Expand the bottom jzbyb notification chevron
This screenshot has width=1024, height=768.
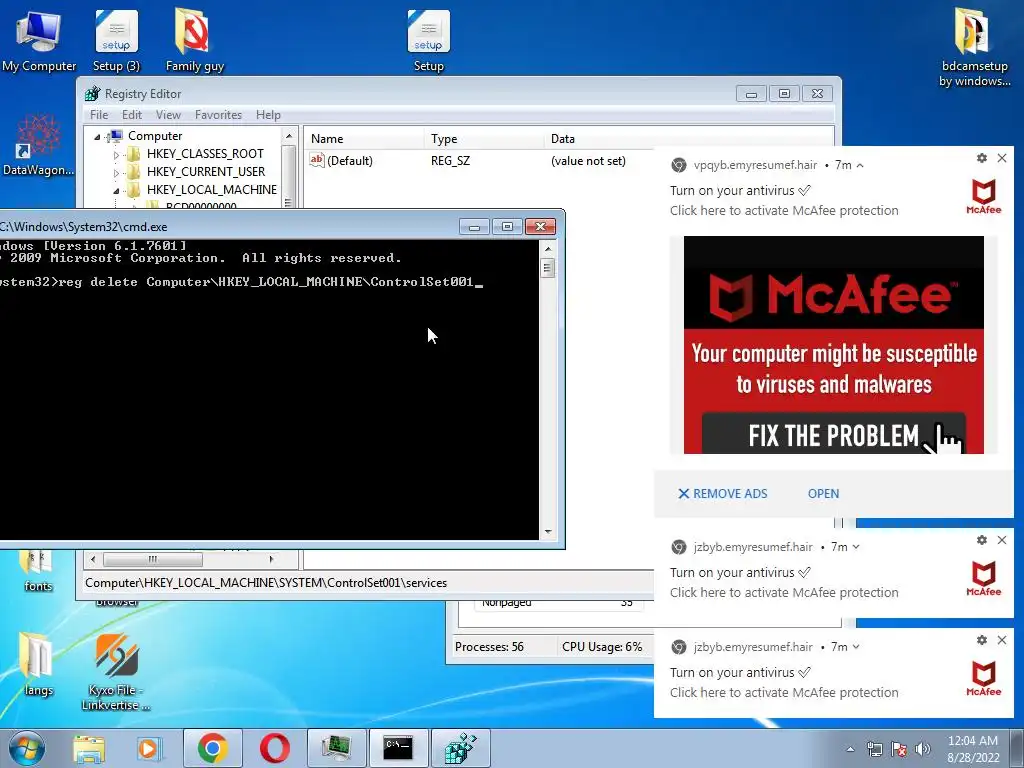[x=856, y=647]
